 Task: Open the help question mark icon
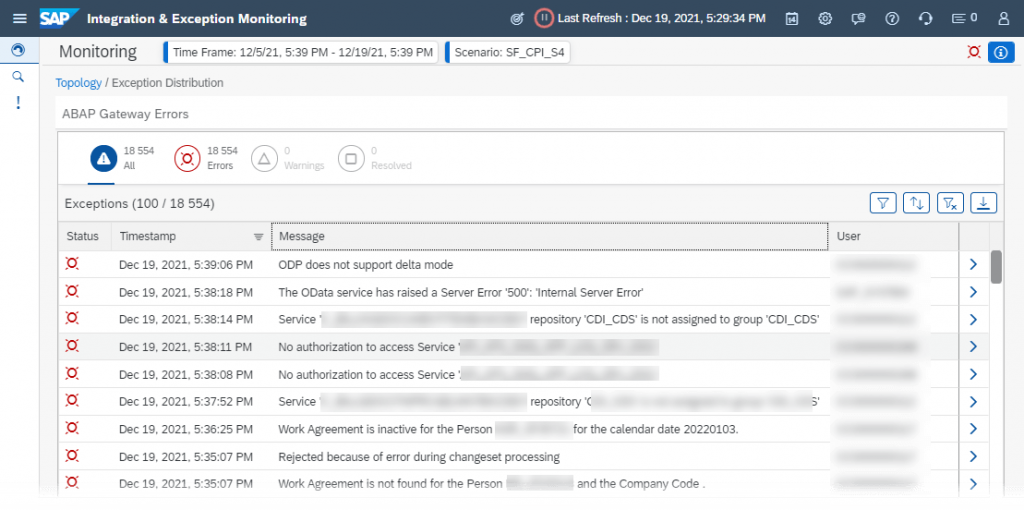891,18
